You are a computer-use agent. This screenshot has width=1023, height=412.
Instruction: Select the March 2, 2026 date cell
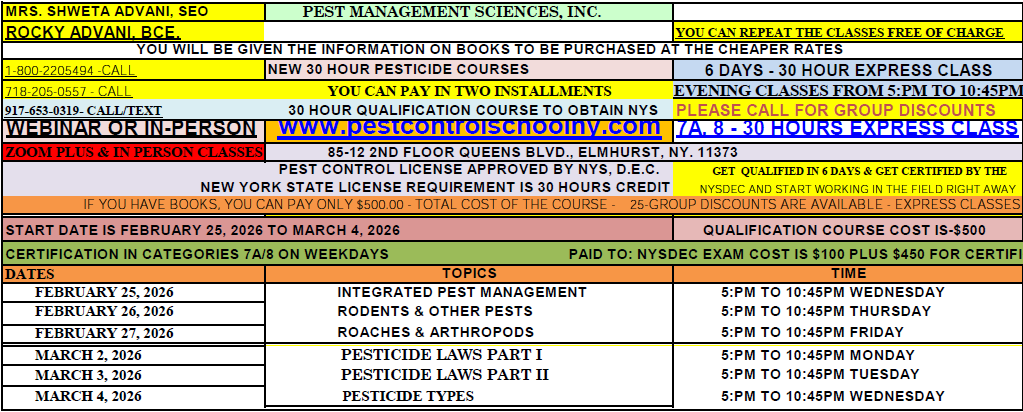pyautogui.click(x=134, y=356)
